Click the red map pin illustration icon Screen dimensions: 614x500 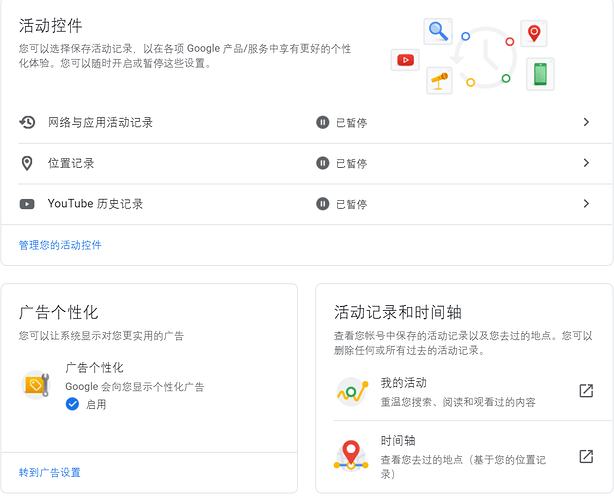coord(534,33)
